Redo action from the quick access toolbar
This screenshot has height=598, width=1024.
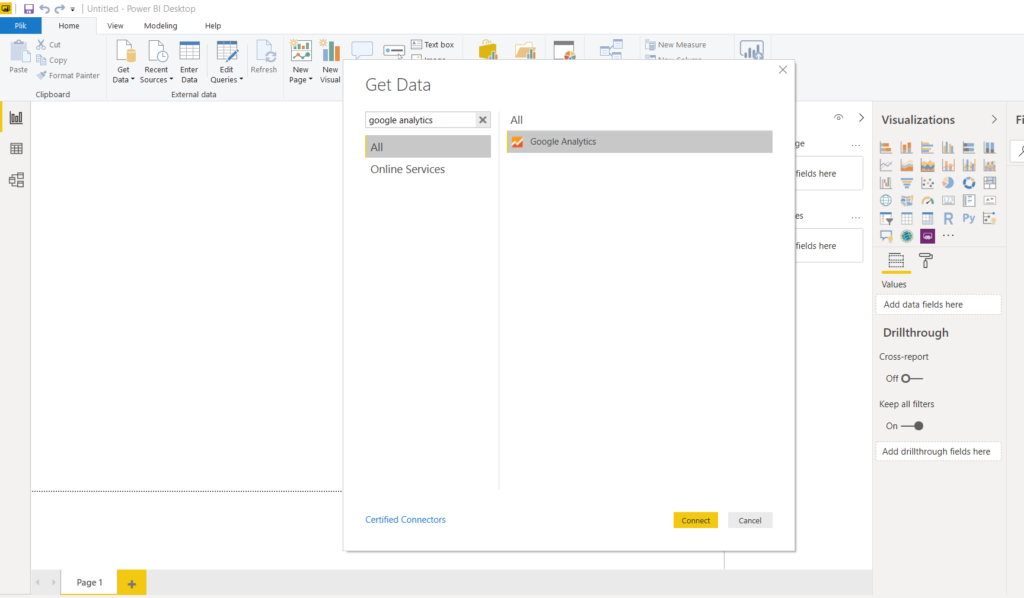[x=59, y=8]
